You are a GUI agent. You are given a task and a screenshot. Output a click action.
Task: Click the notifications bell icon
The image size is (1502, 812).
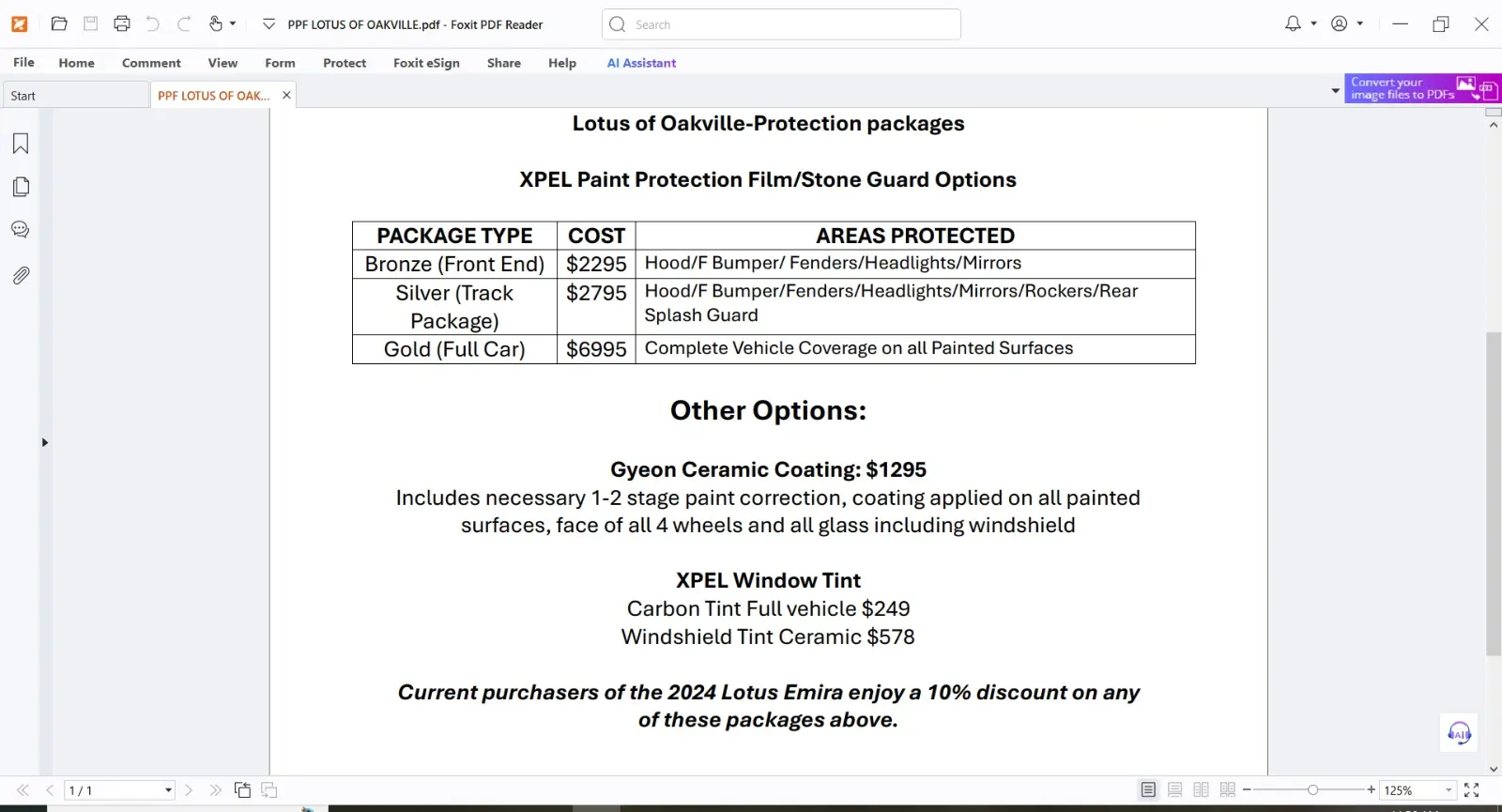click(x=1293, y=24)
